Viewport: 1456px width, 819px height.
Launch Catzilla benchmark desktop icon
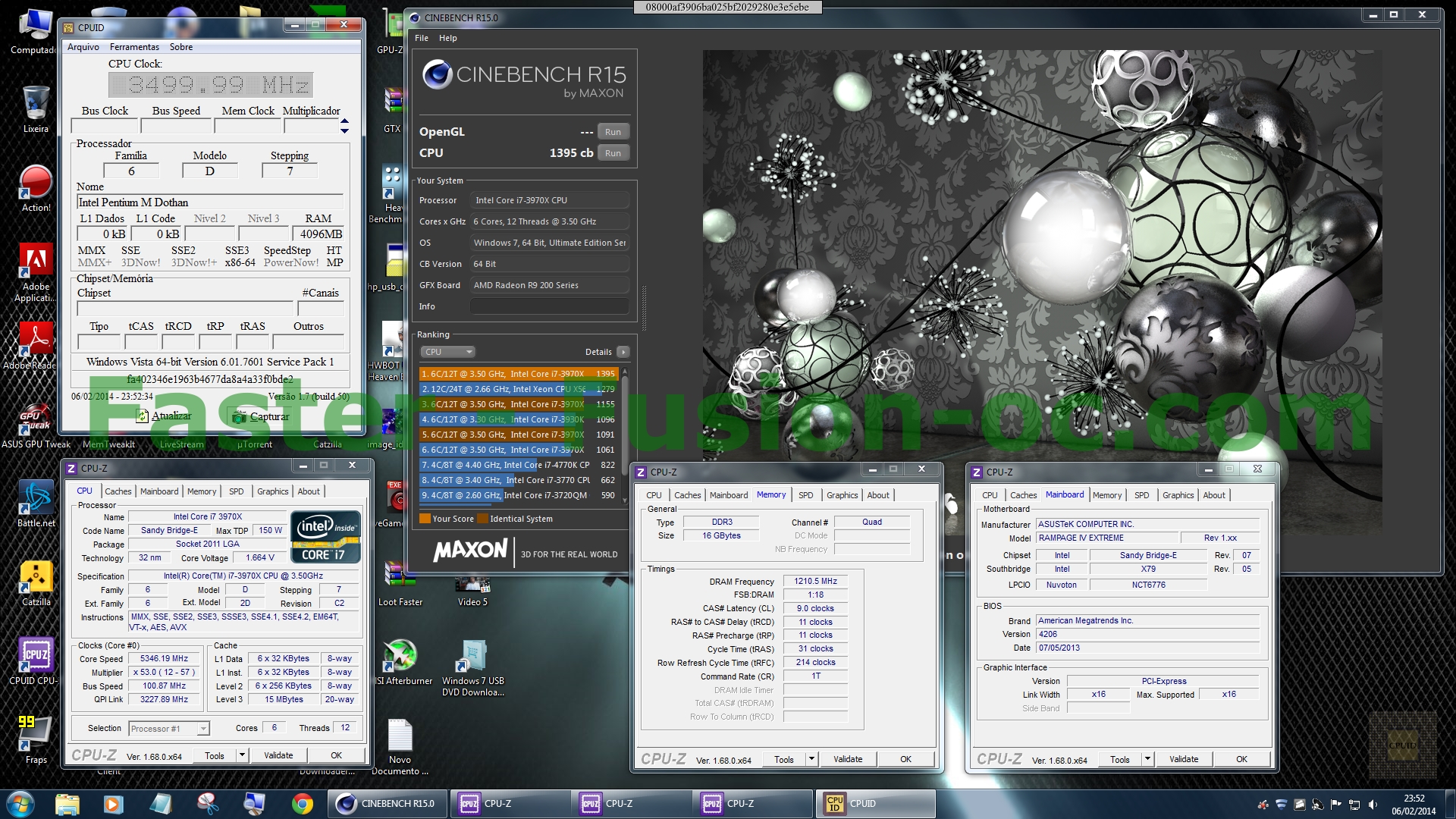(x=36, y=582)
